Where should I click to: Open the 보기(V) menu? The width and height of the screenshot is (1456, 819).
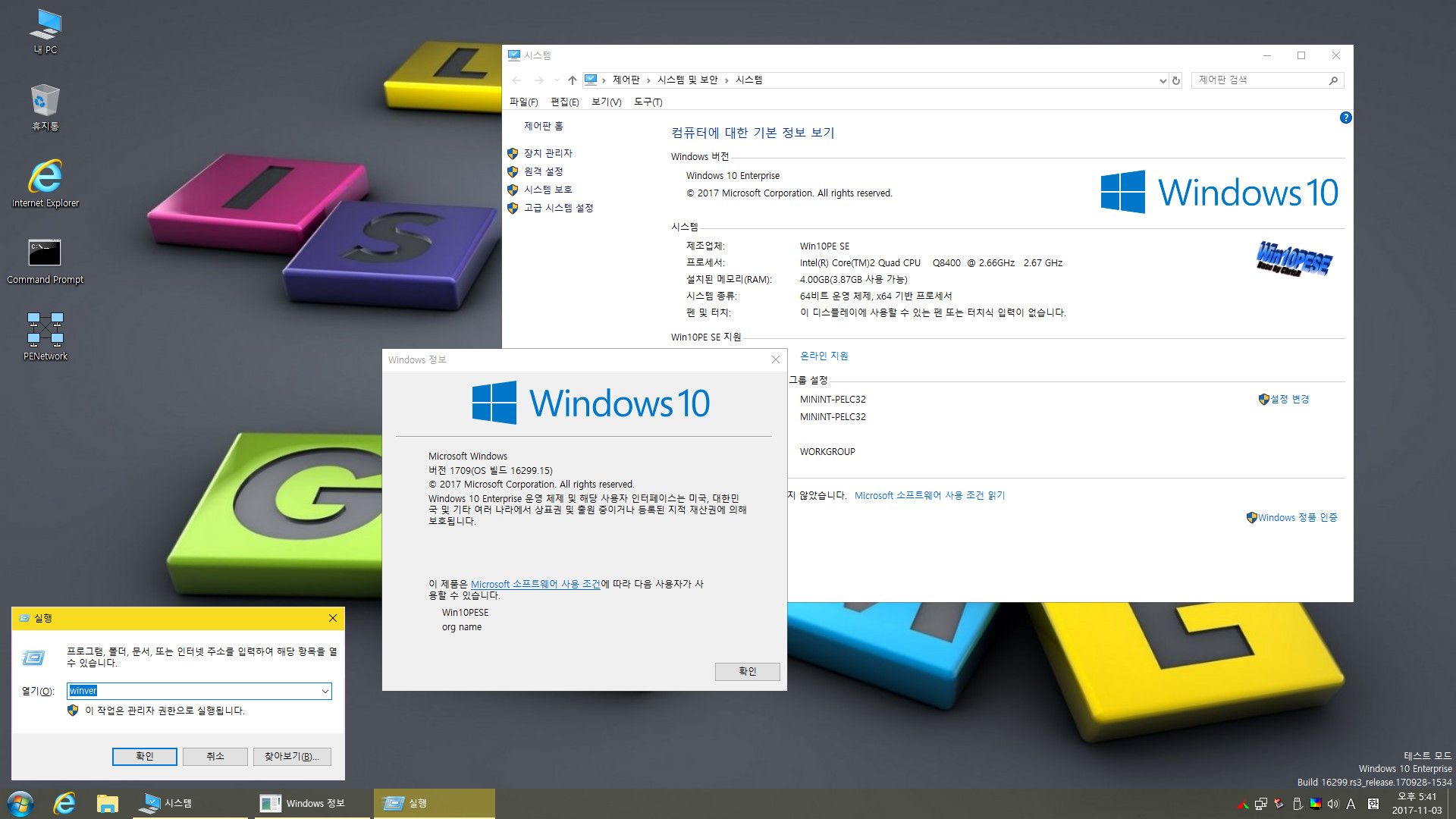point(606,102)
